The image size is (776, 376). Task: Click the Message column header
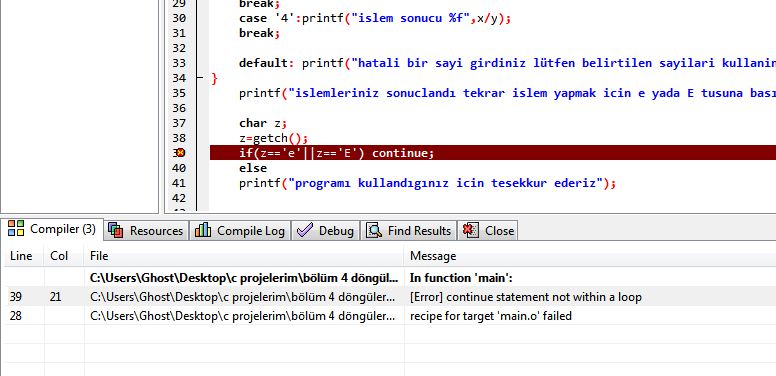point(433,256)
